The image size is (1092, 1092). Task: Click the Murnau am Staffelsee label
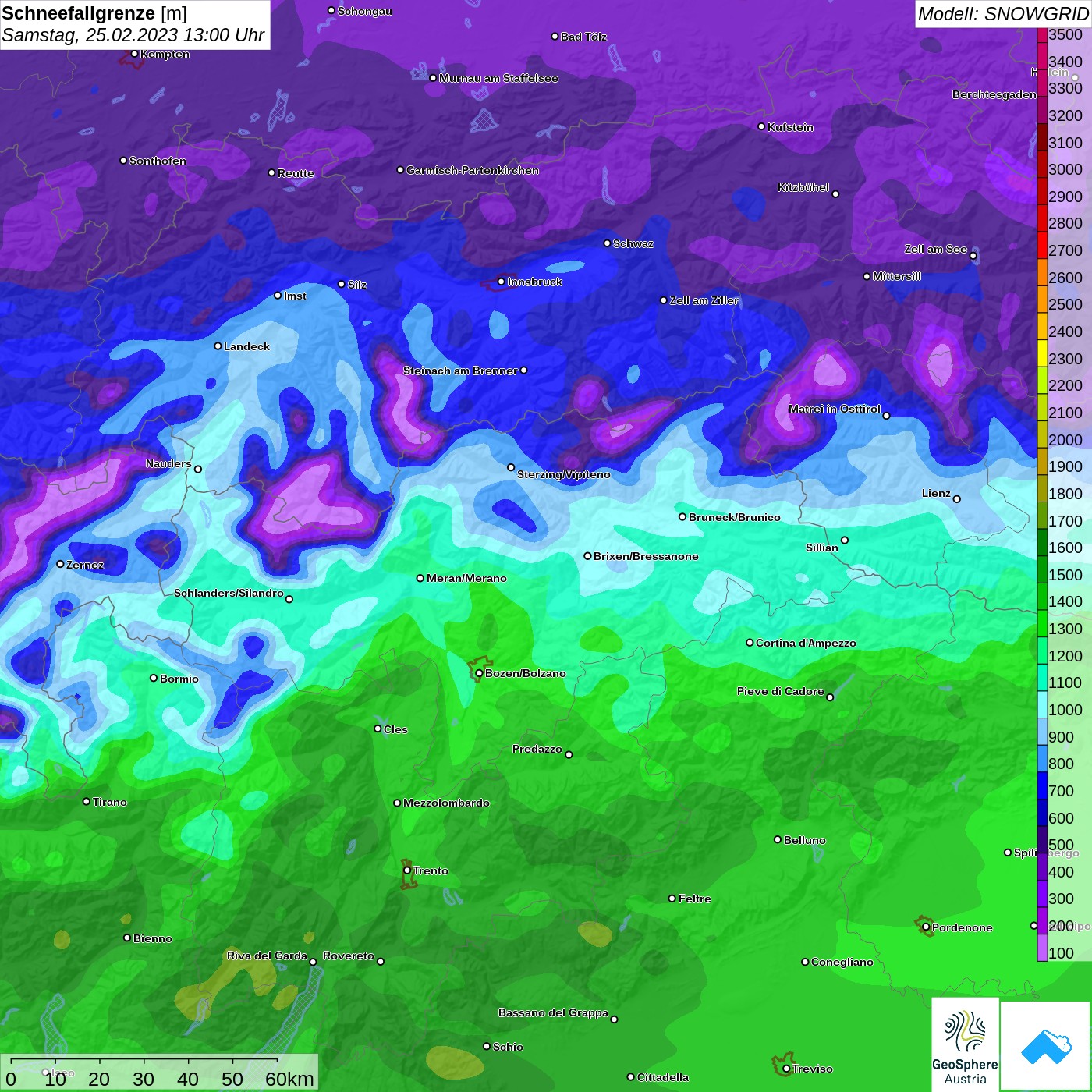coord(498,78)
